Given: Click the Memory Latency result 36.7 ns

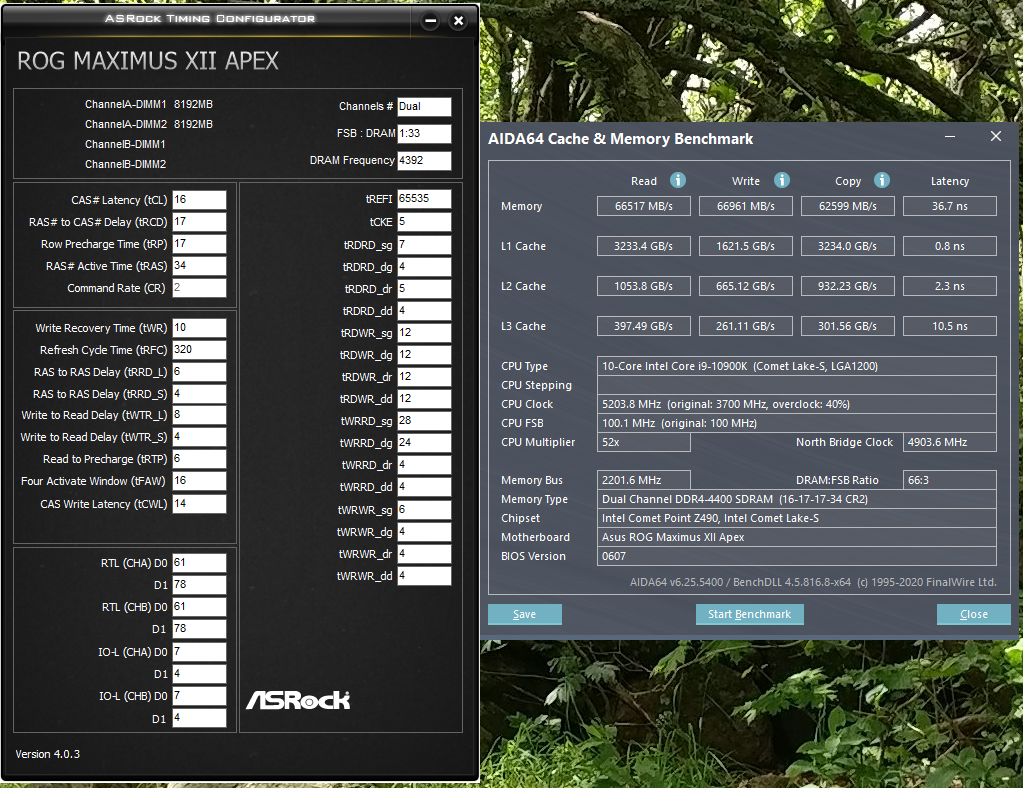Looking at the screenshot, I should pos(950,206).
